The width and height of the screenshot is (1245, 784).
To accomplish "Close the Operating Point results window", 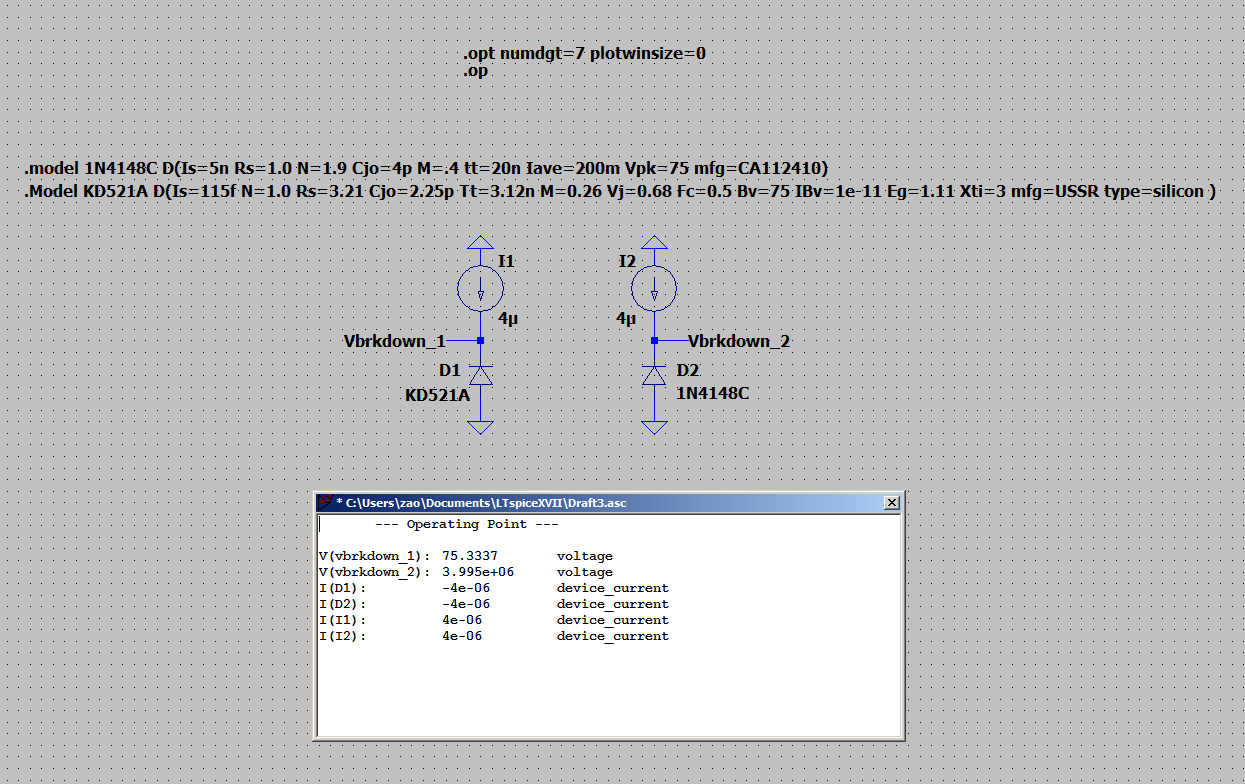I will click(891, 503).
